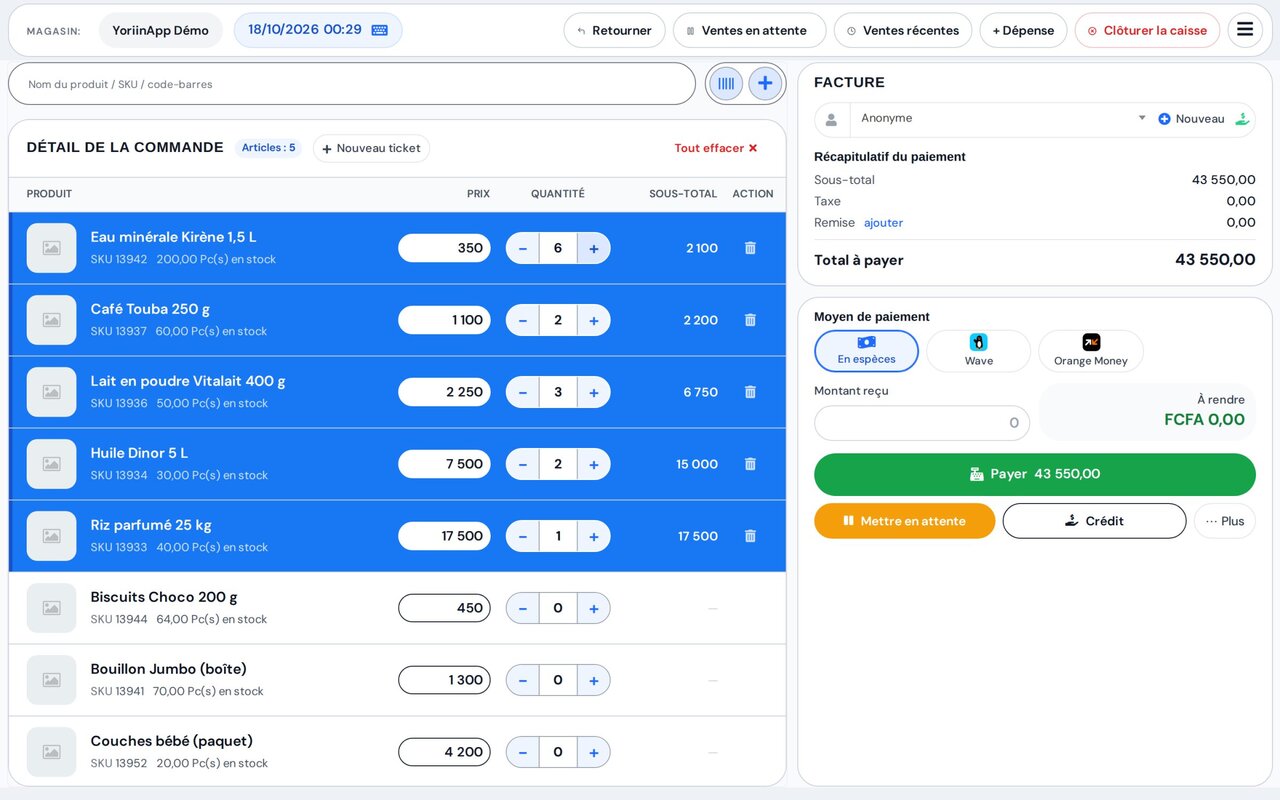Add a Nouveau customer
1280x800 pixels.
point(1191,119)
